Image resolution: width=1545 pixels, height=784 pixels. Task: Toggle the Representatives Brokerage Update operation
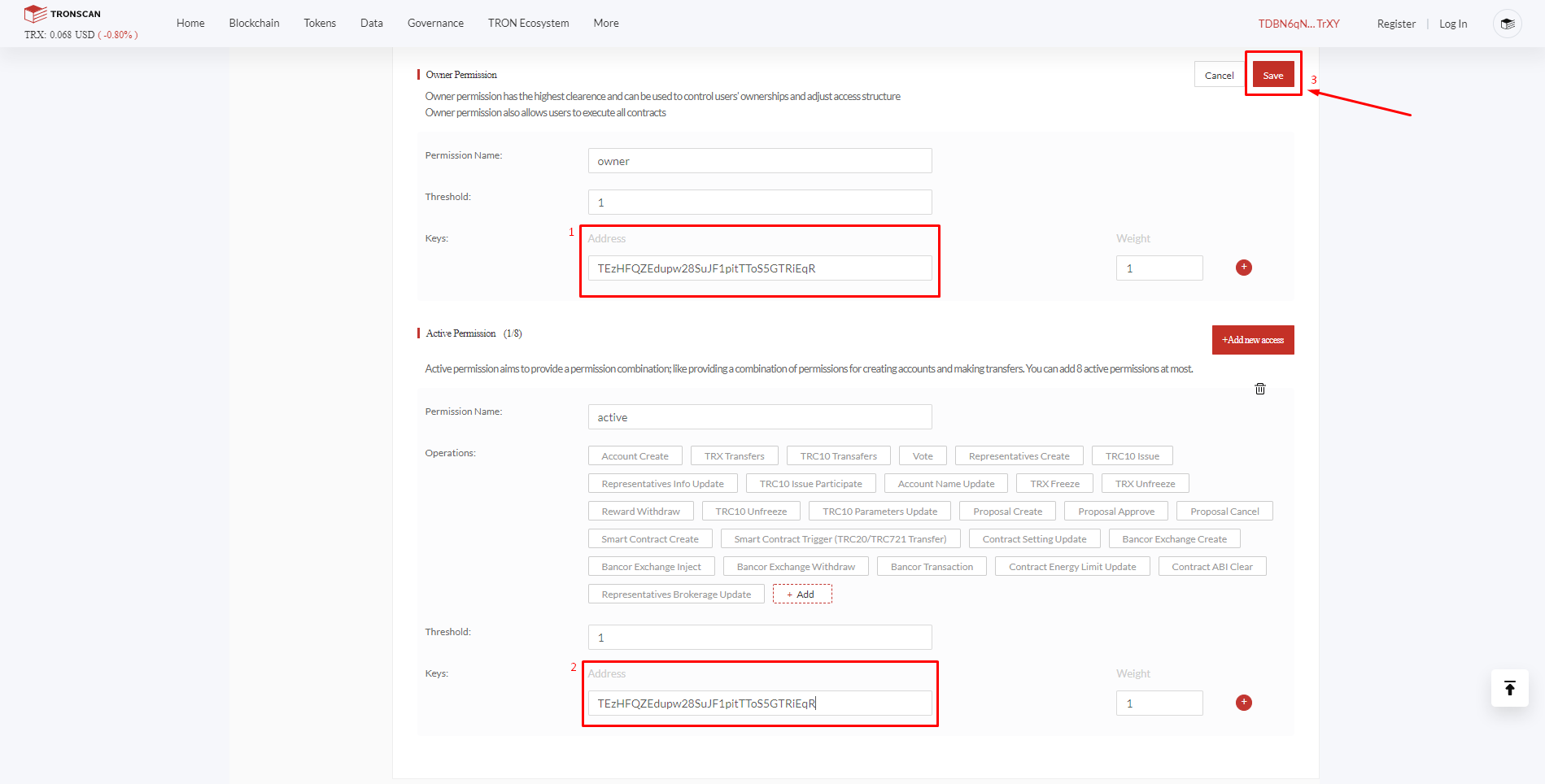[x=677, y=595]
